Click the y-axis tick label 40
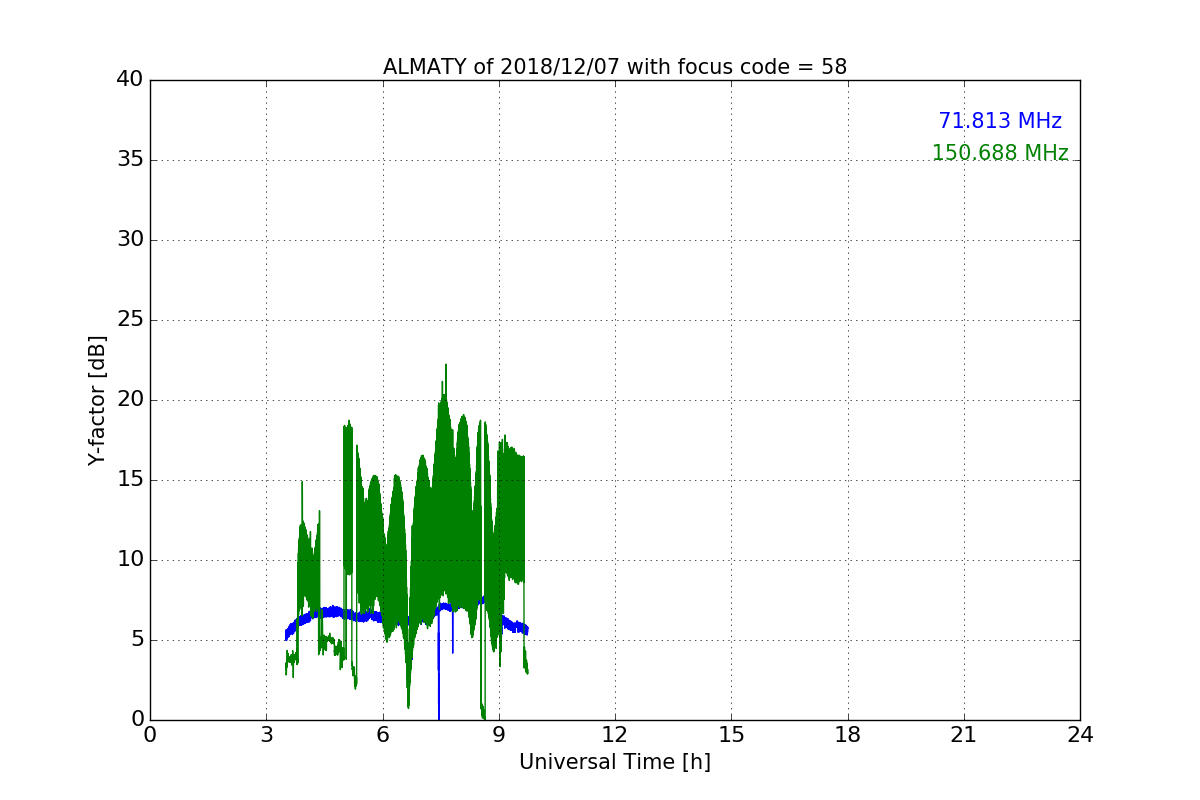The height and width of the screenshot is (800, 1200). coord(130,80)
